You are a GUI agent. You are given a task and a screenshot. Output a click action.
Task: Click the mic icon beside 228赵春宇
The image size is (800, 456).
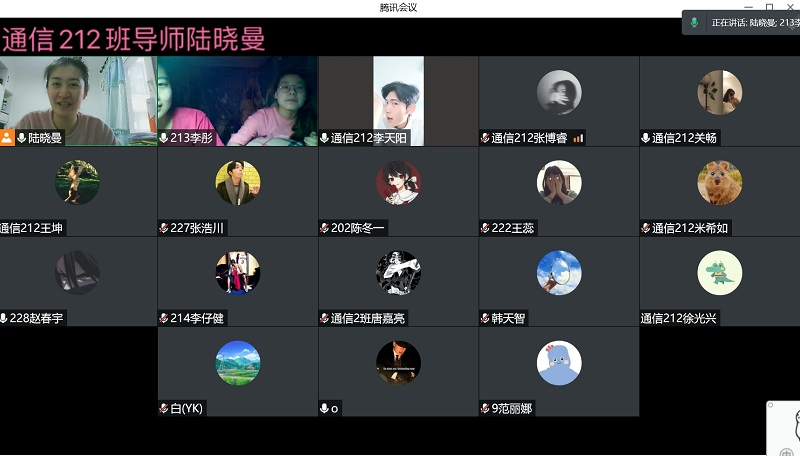pos(4,318)
